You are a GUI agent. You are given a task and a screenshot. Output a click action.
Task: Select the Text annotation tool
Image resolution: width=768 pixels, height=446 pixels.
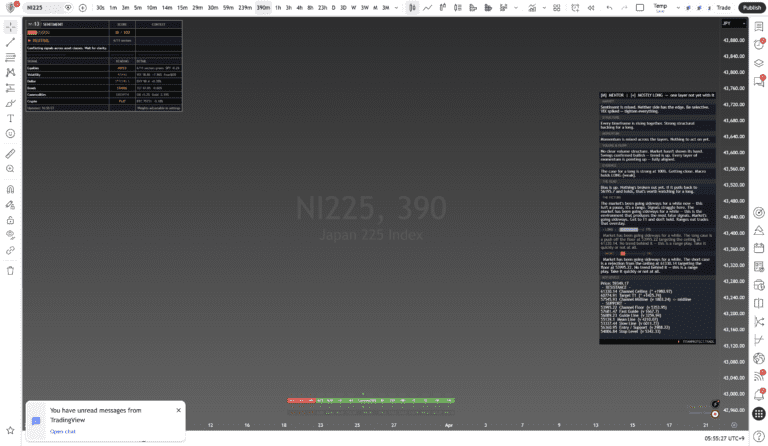click(x=10, y=118)
